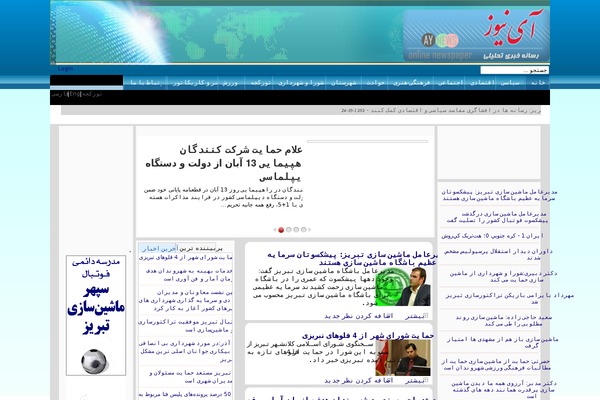The image size is (600, 400).
Task: Open sidebar item about آرزوی دیدن ماشین سازی پرقدرت
Action: click(504, 390)
